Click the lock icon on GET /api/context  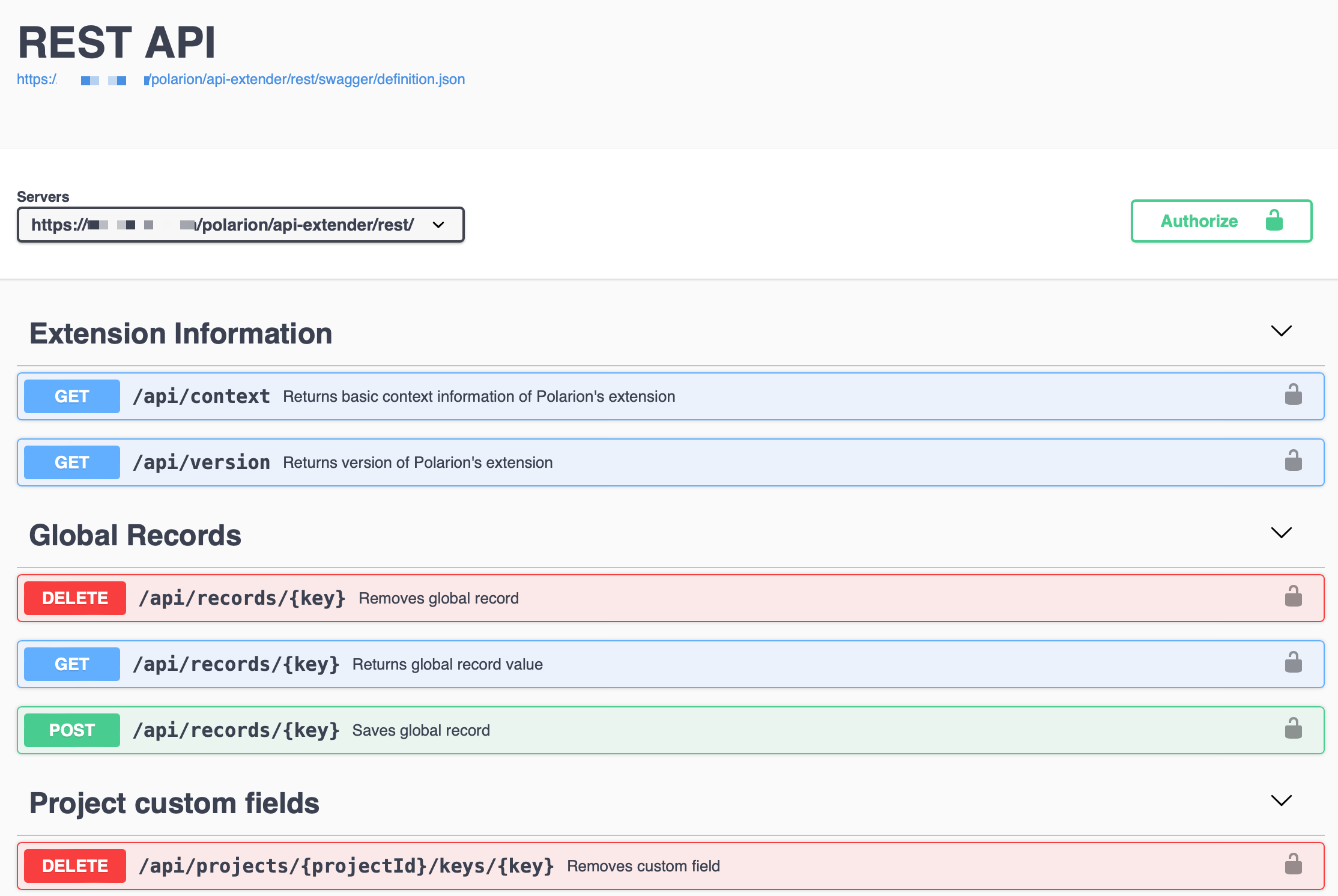(x=1294, y=395)
